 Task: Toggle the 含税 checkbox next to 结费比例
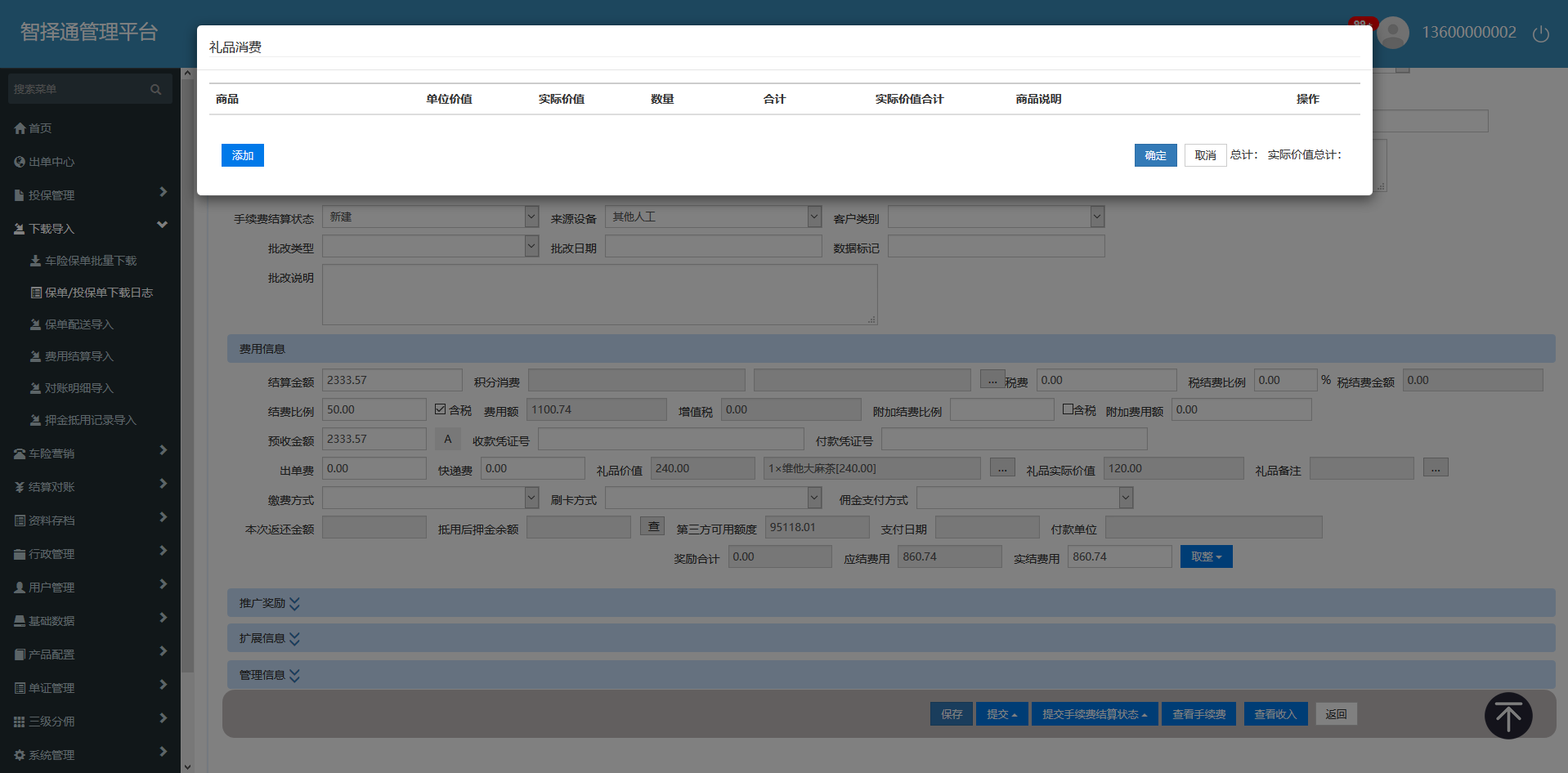click(x=441, y=409)
